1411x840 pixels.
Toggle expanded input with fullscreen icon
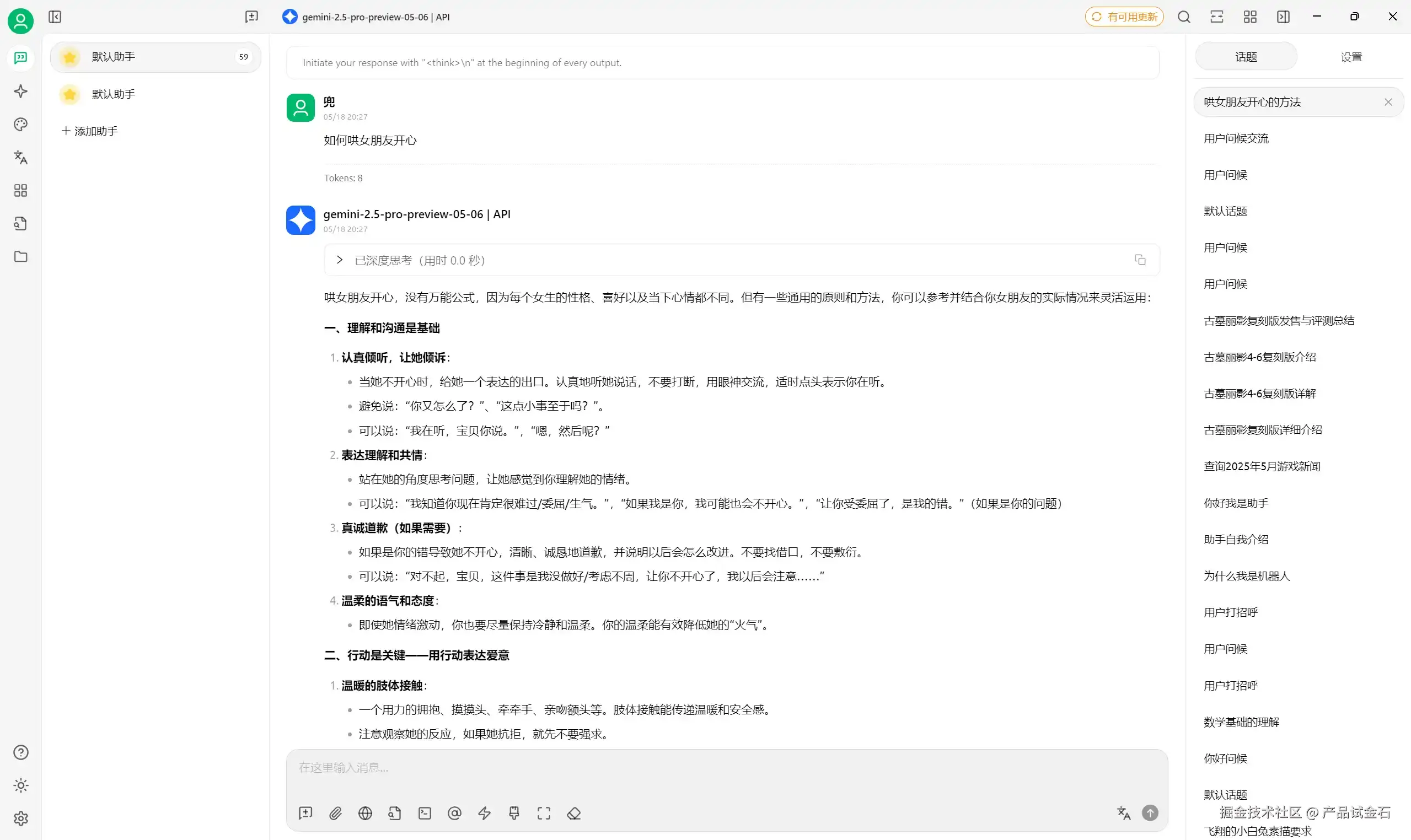544,813
